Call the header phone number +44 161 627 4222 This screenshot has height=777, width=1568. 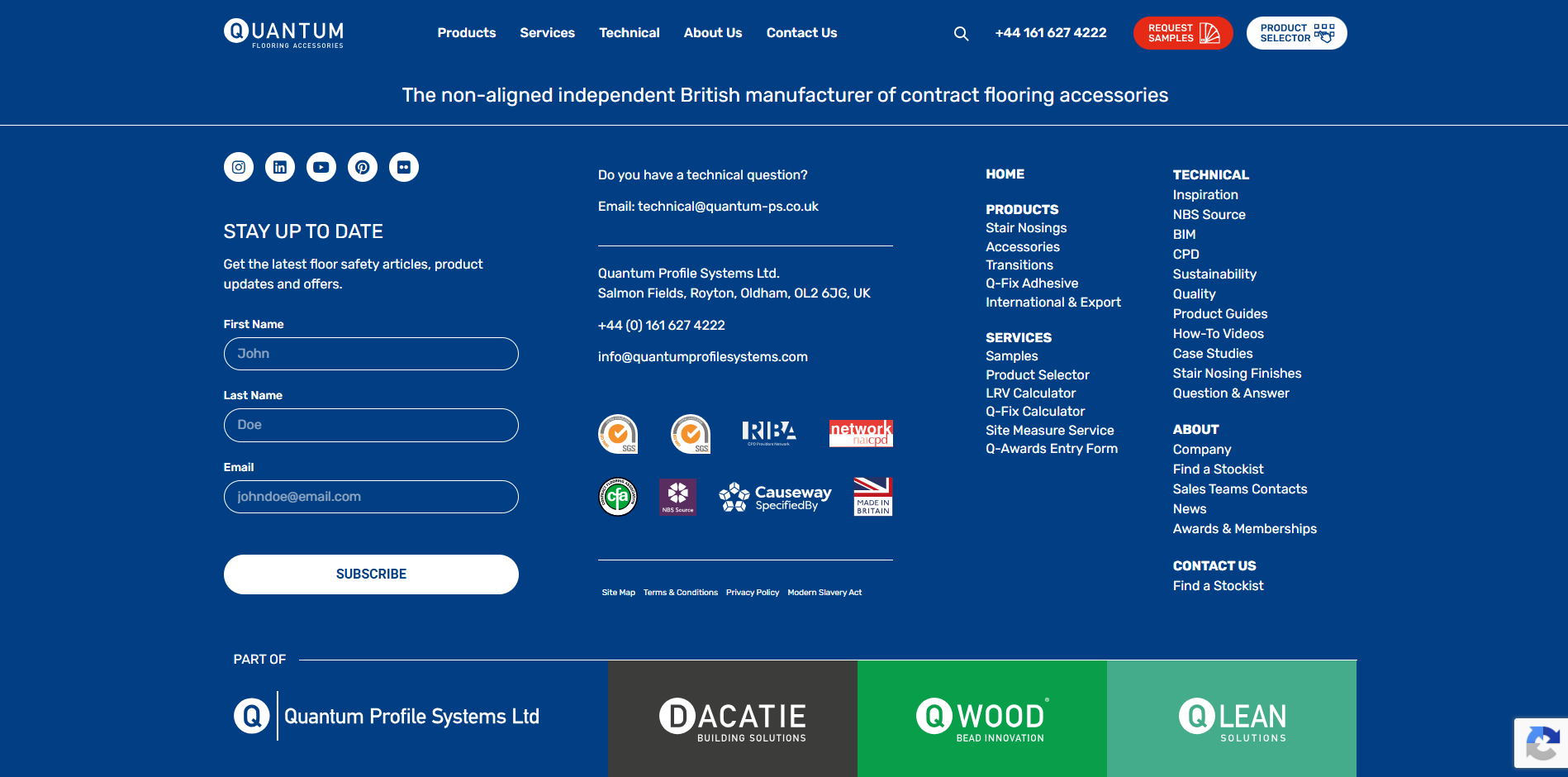[x=1051, y=33]
